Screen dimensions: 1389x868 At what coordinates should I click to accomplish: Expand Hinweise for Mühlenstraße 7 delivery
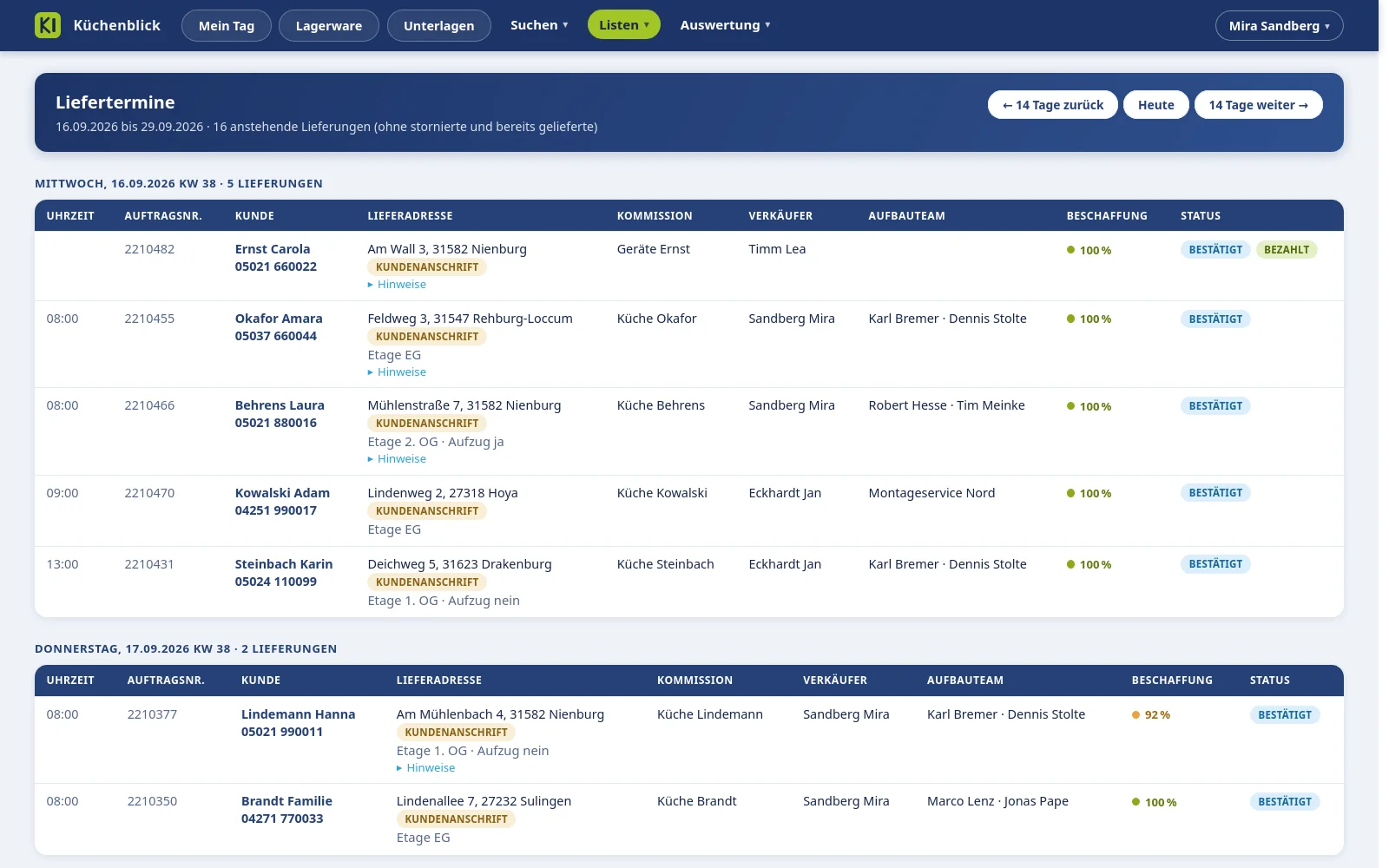(397, 459)
